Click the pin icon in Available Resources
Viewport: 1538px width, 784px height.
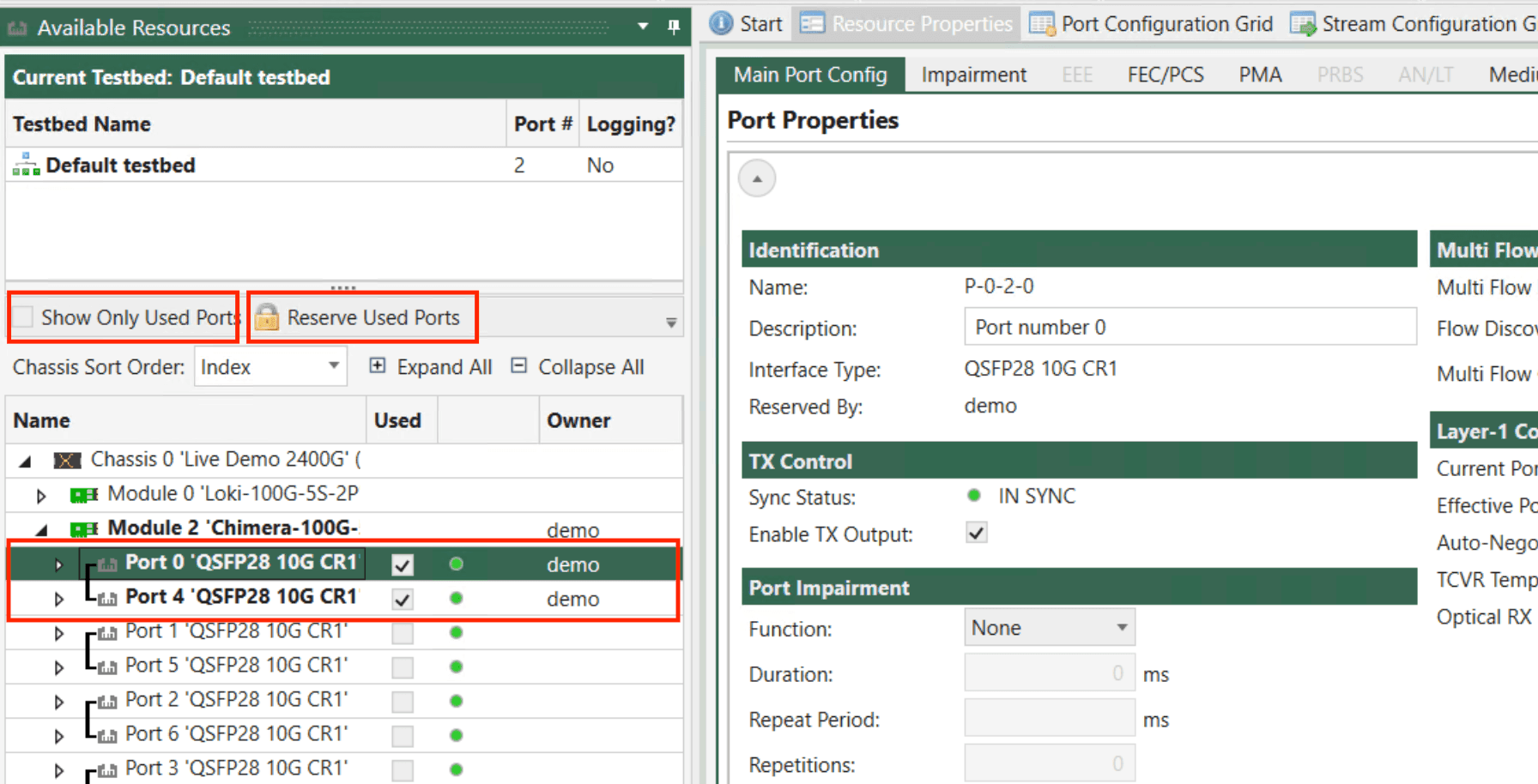coord(674,27)
